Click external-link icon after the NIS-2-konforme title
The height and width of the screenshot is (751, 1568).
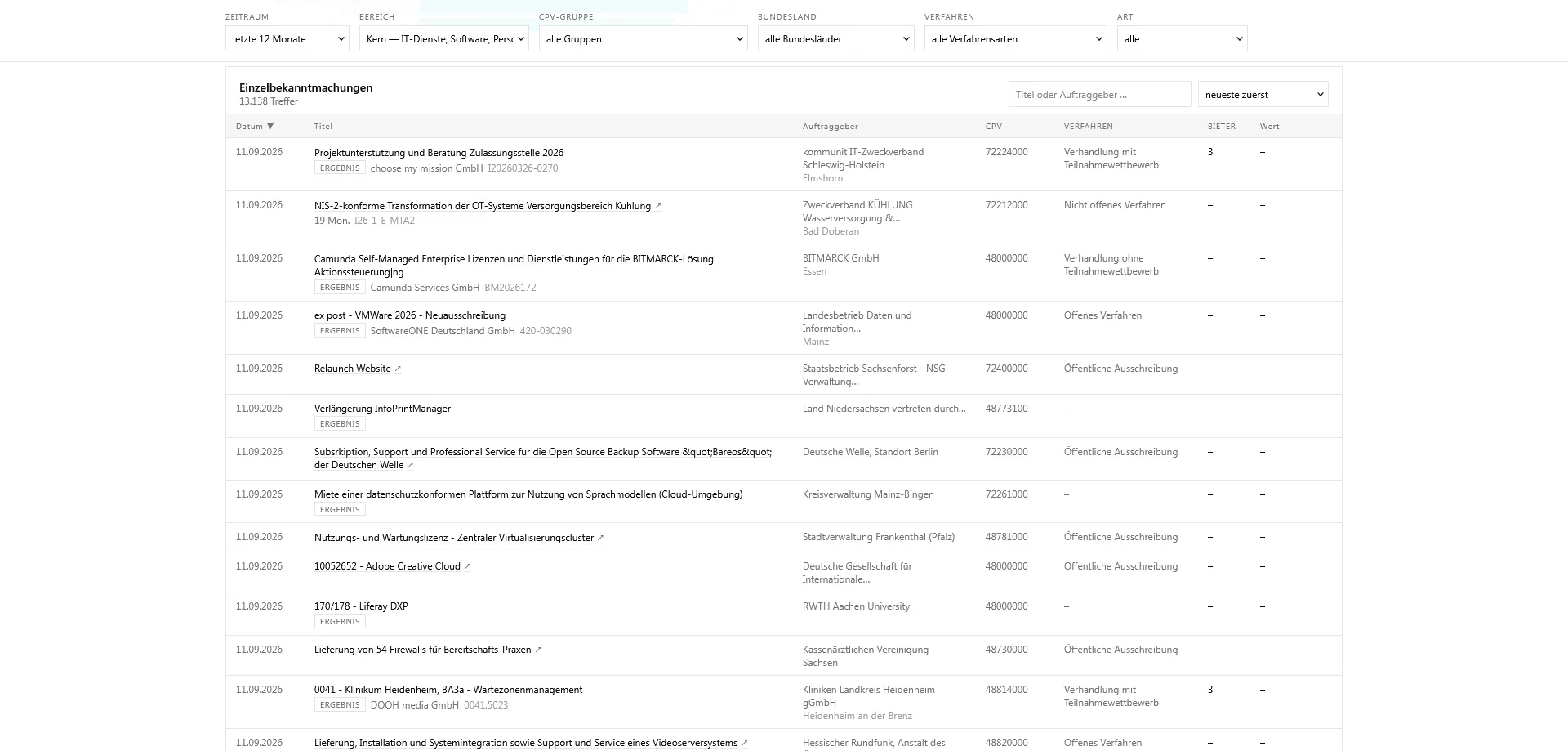(x=658, y=206)
